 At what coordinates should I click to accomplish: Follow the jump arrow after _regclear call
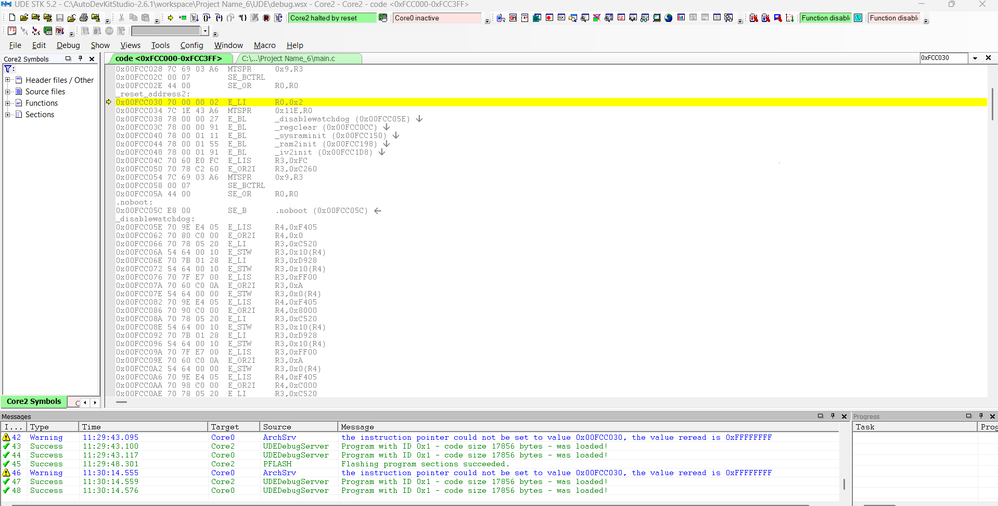coord(386,127)
